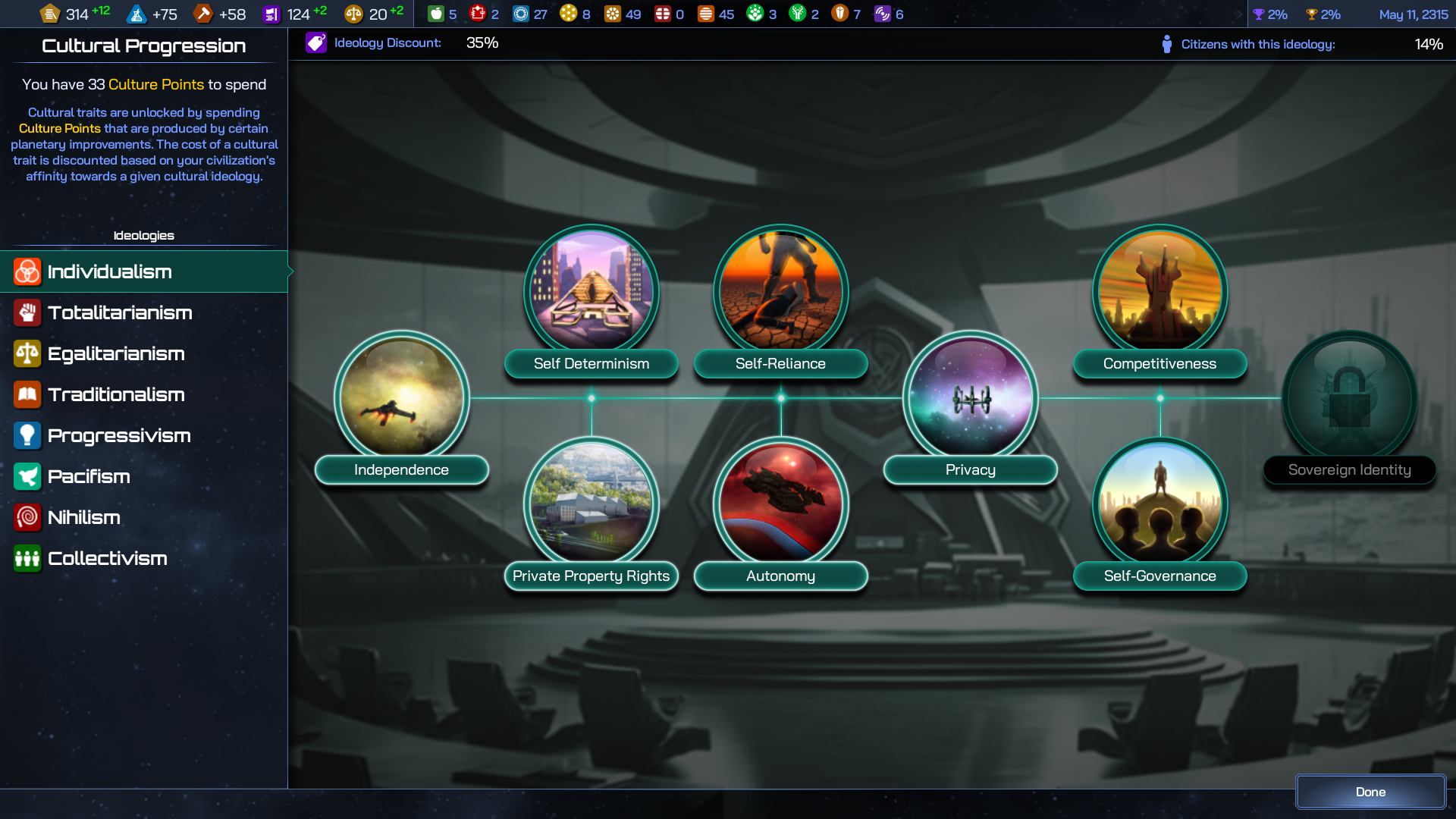Unlock the Self Determinism trait

point(591,292)
